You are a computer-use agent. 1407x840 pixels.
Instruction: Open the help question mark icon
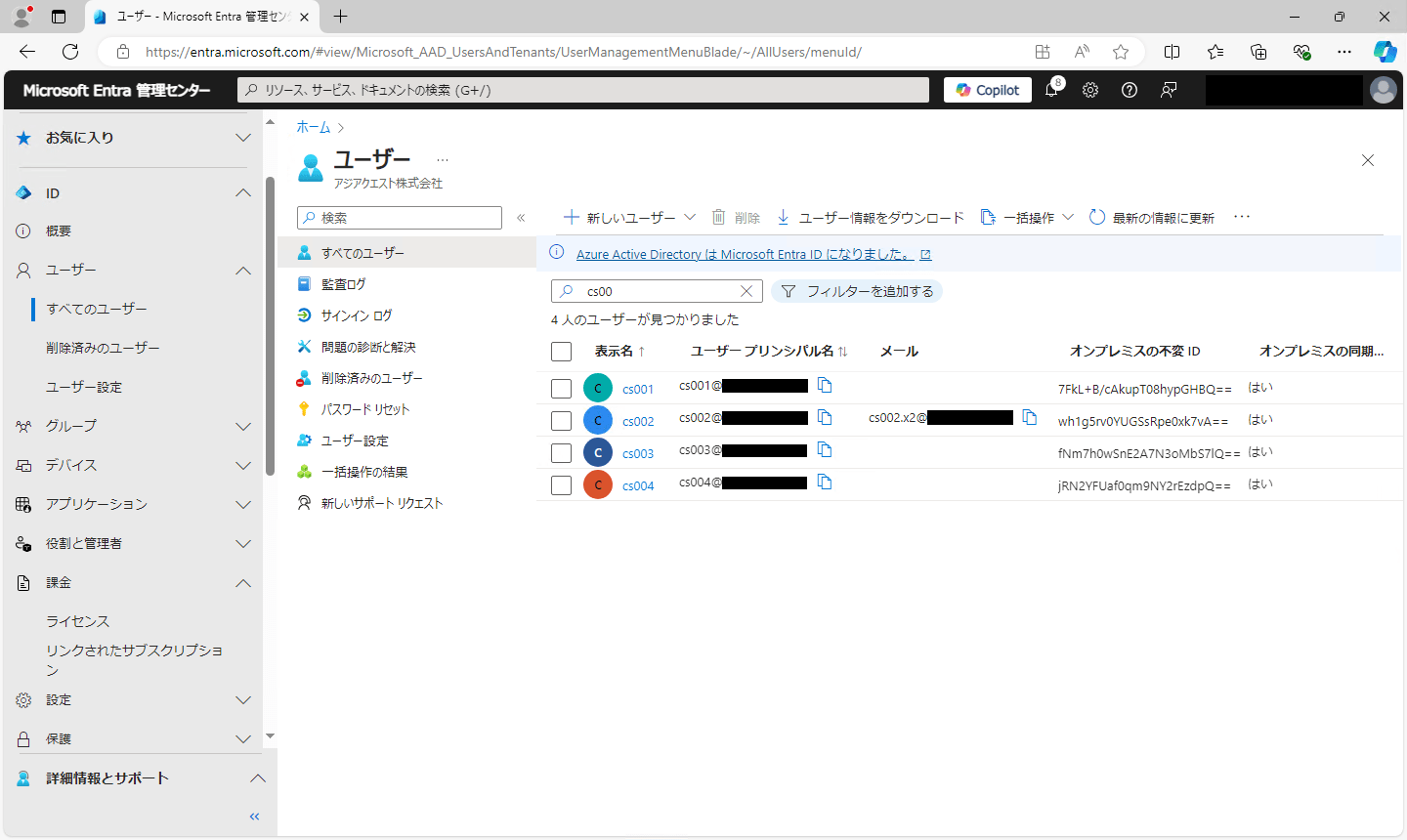(1130, 90)
